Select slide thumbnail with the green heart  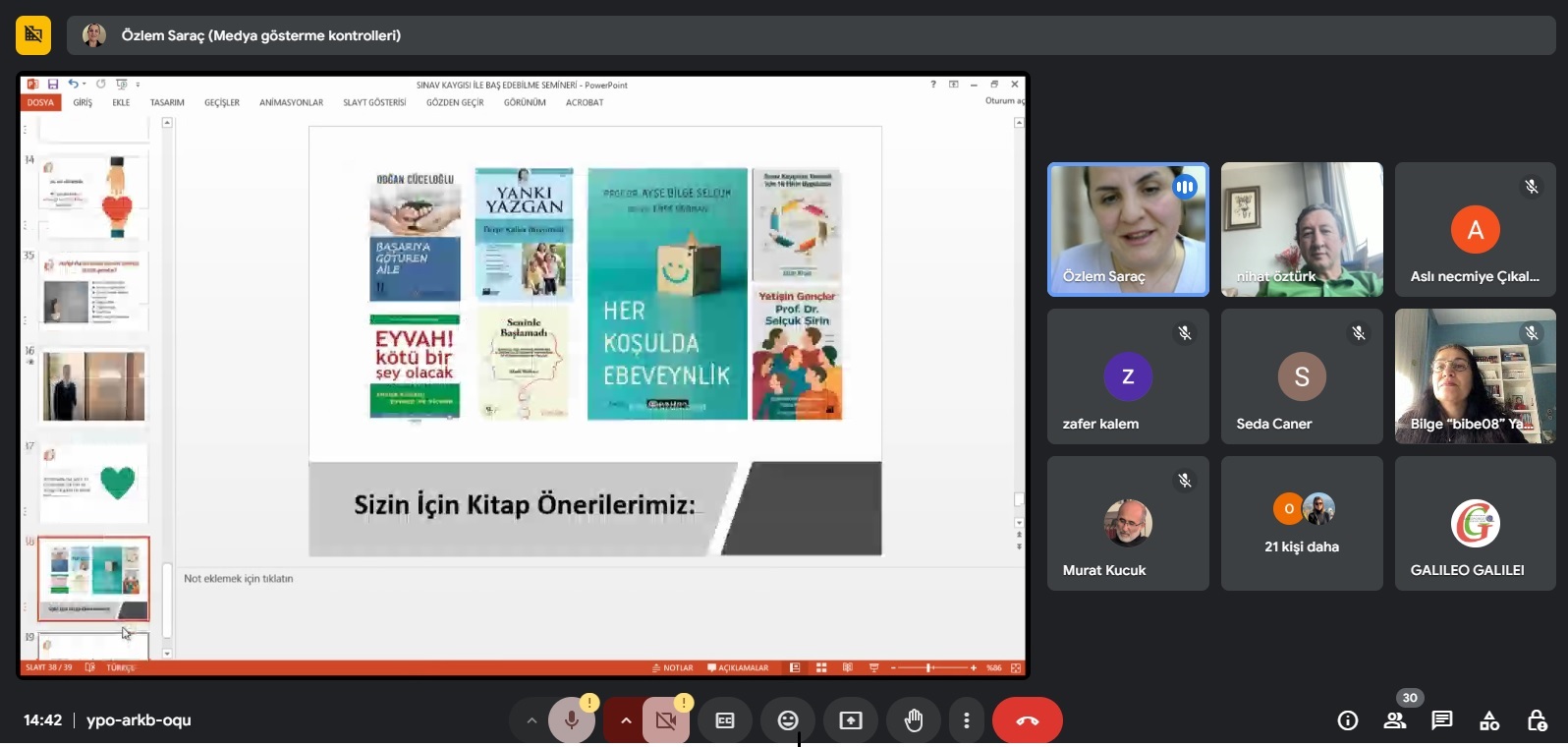93,482
